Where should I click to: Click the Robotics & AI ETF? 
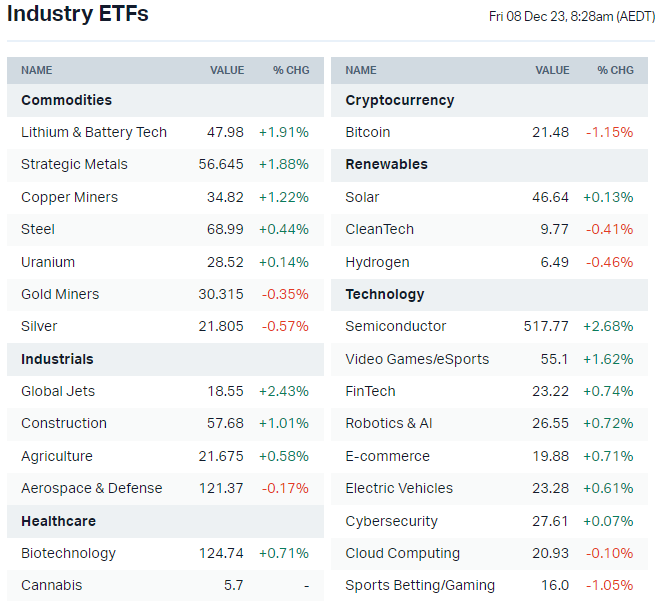coord(389,423)
